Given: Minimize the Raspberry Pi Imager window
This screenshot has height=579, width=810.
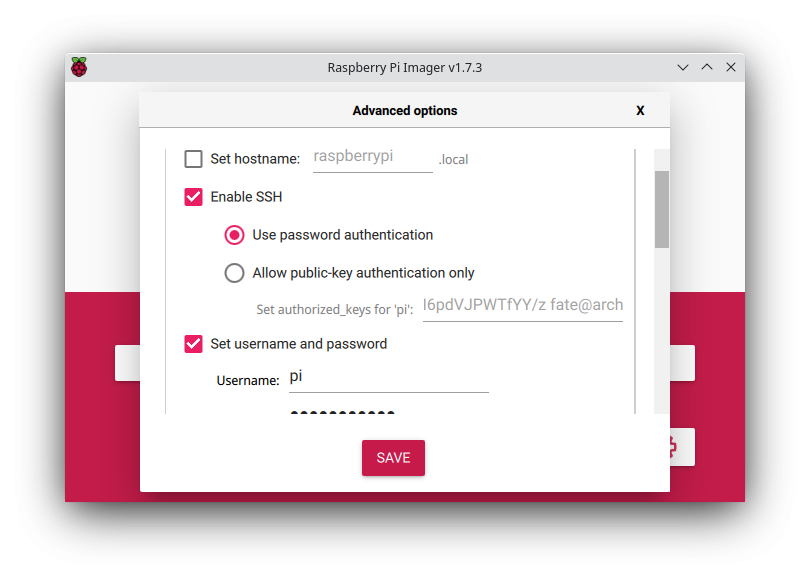Looking at the screenshot, I should tap(683, 67).
